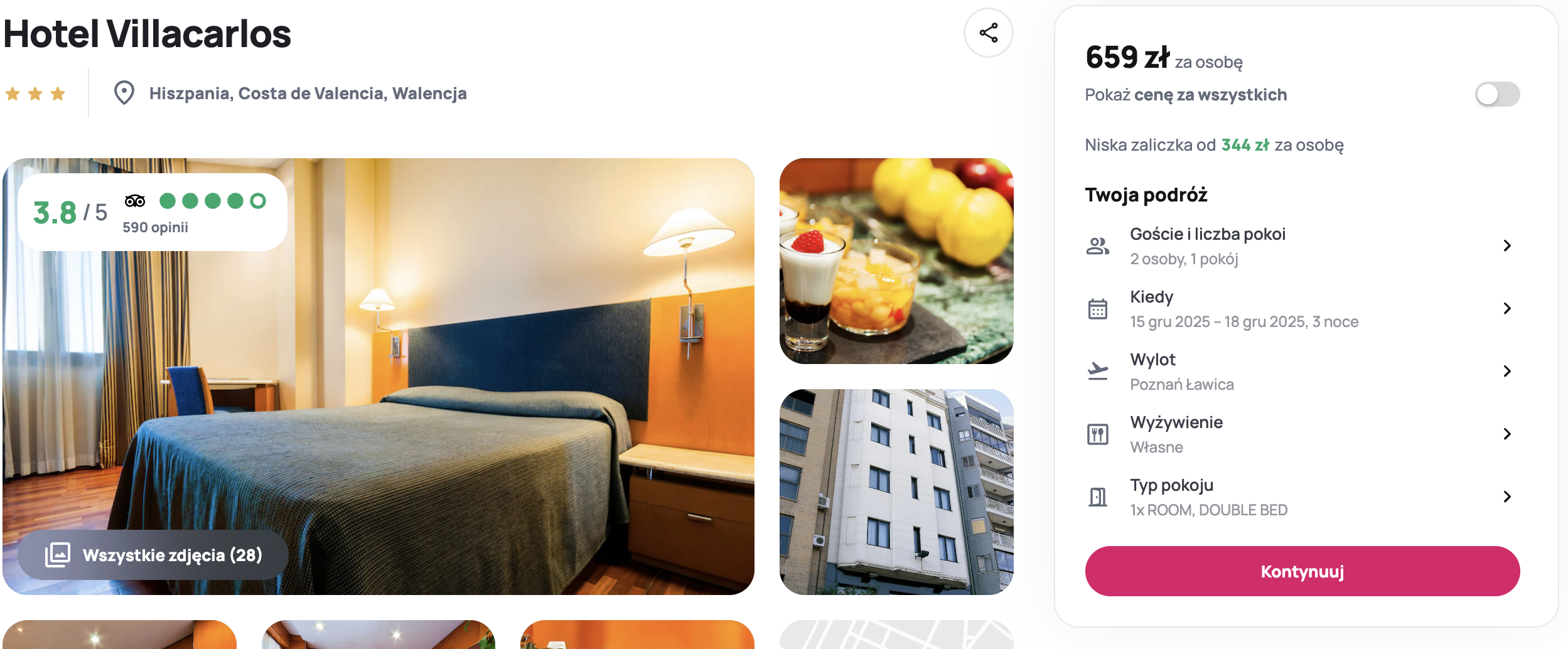Click the guests people icon
Screen dimensions: 1568x649
point(1097,246)
